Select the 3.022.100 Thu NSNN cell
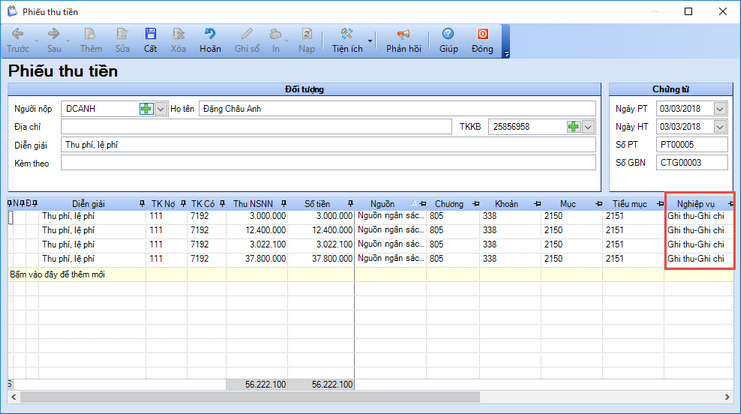This screenshot has height=414, width=741. pyautogui.click(x=257, y=244)
